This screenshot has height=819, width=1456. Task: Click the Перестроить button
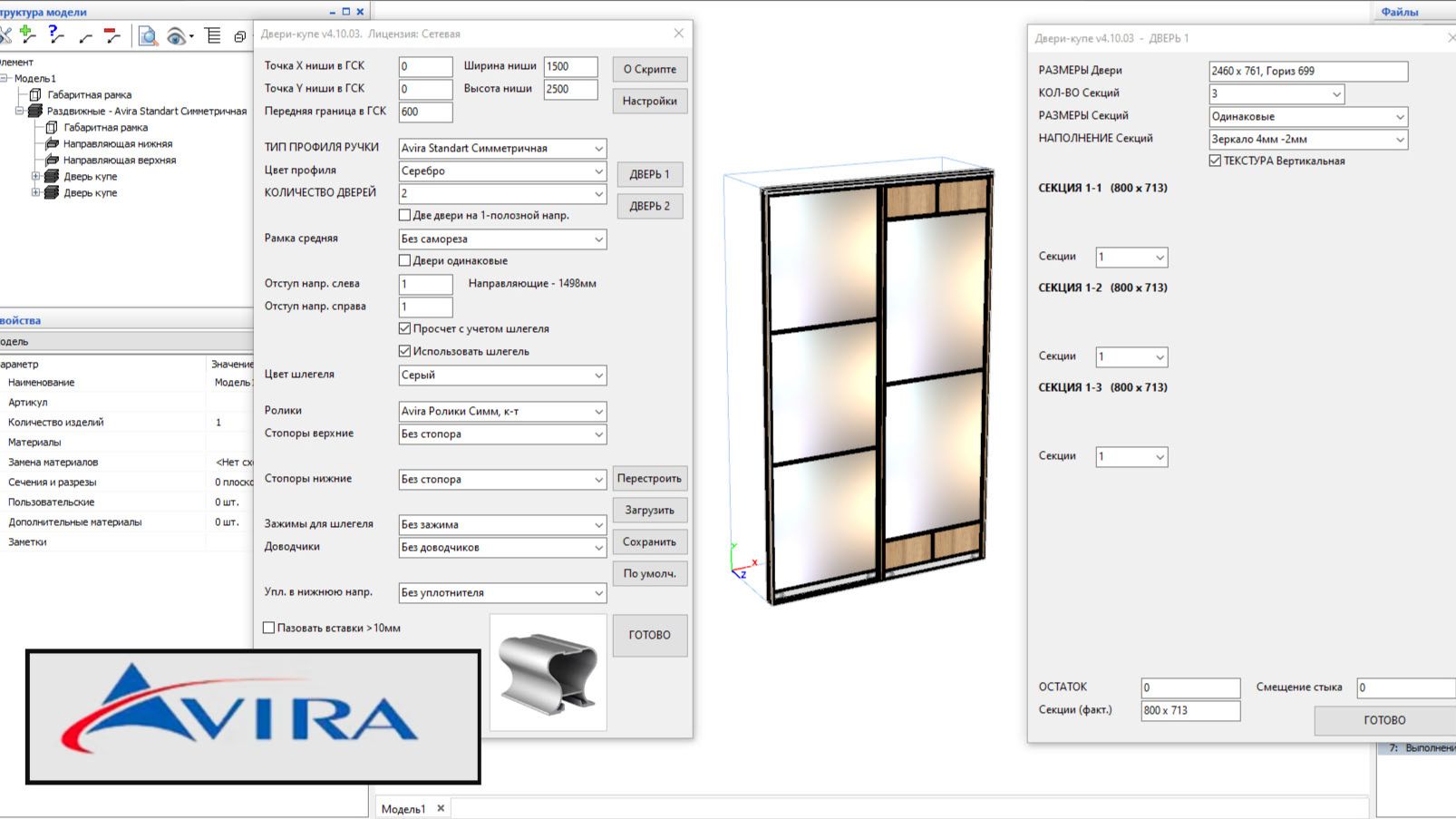point(649,478)
